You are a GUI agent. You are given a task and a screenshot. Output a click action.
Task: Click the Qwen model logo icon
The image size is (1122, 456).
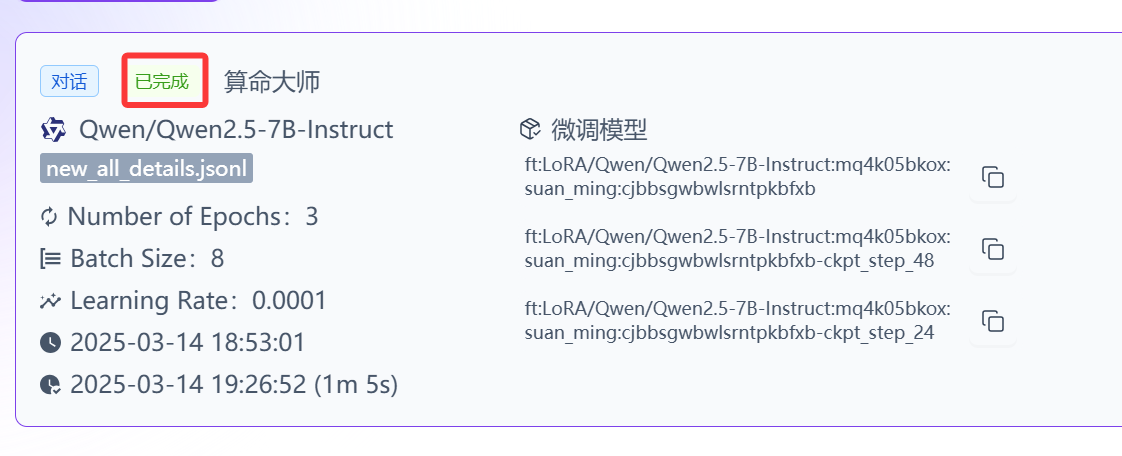pyautogui.click(x=53, y=130)
